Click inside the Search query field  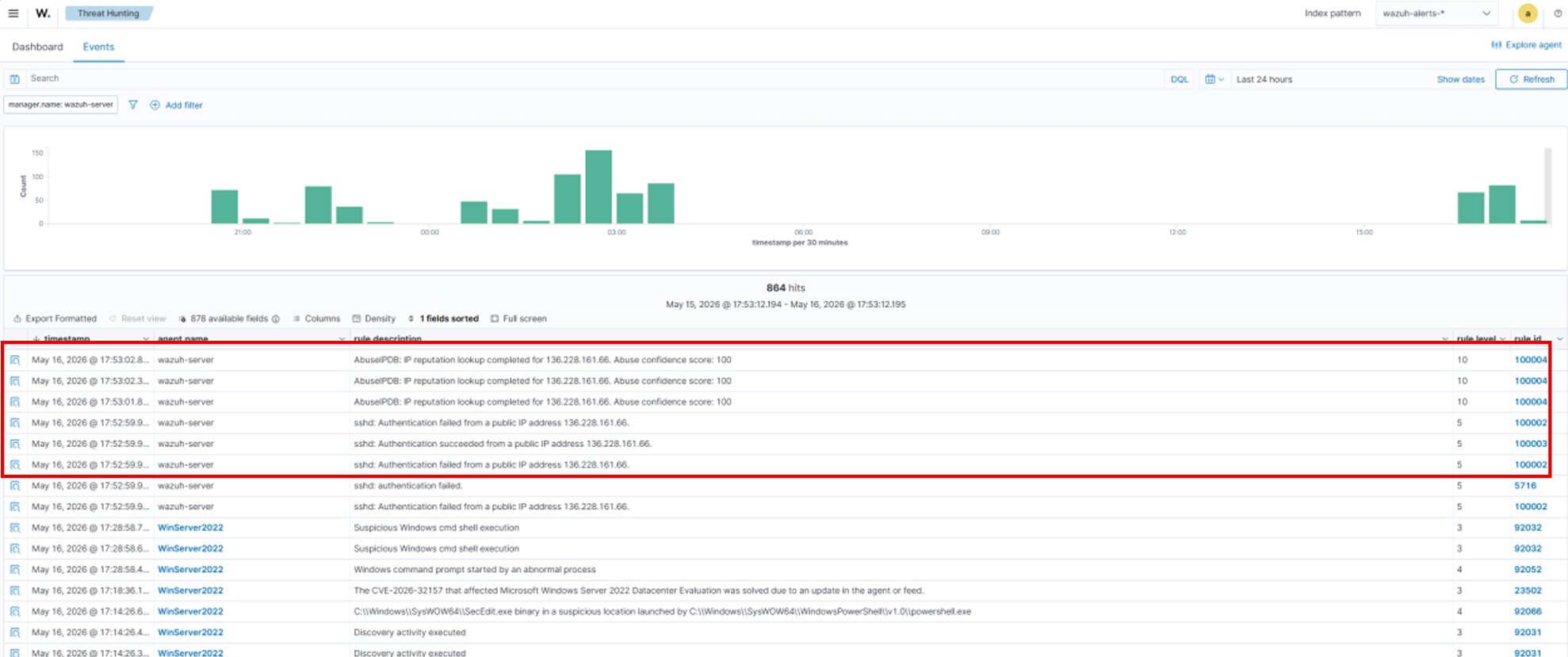tap(595, 78)
